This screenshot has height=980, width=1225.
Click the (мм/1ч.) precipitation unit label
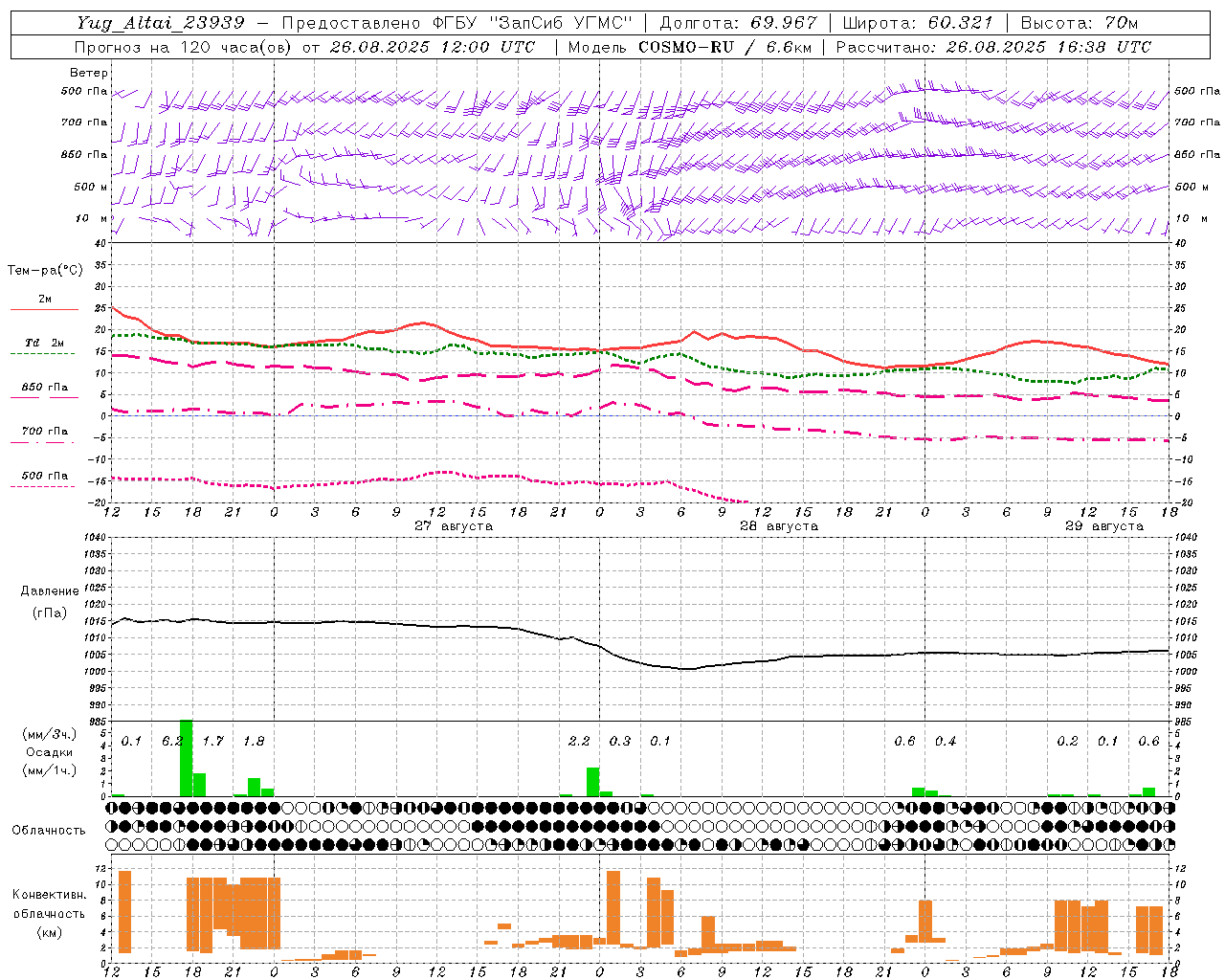click(50, 771)
